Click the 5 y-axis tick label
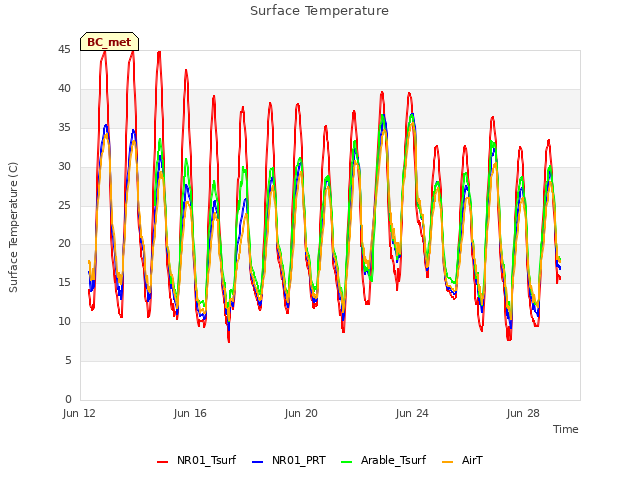The height and width of the screenshot is (480, 640). (x=68, y=360)
